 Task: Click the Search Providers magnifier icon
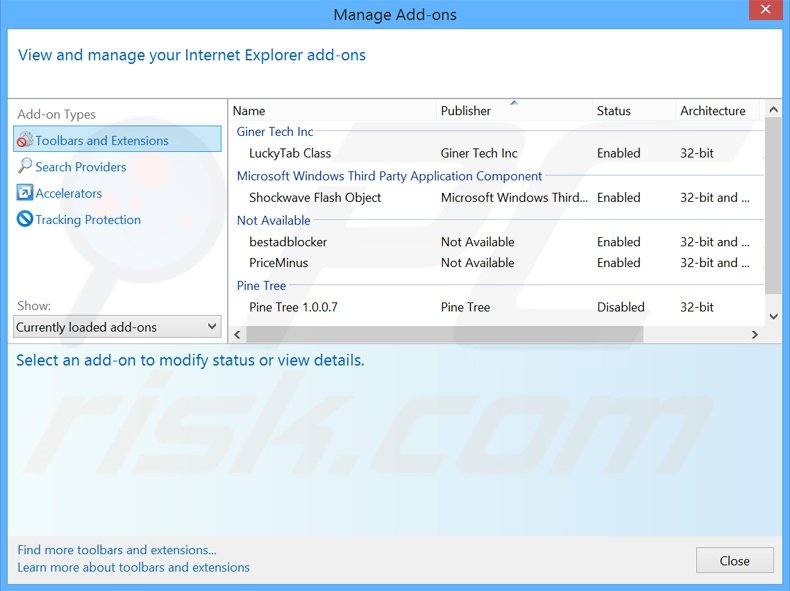tap(25, 166)
